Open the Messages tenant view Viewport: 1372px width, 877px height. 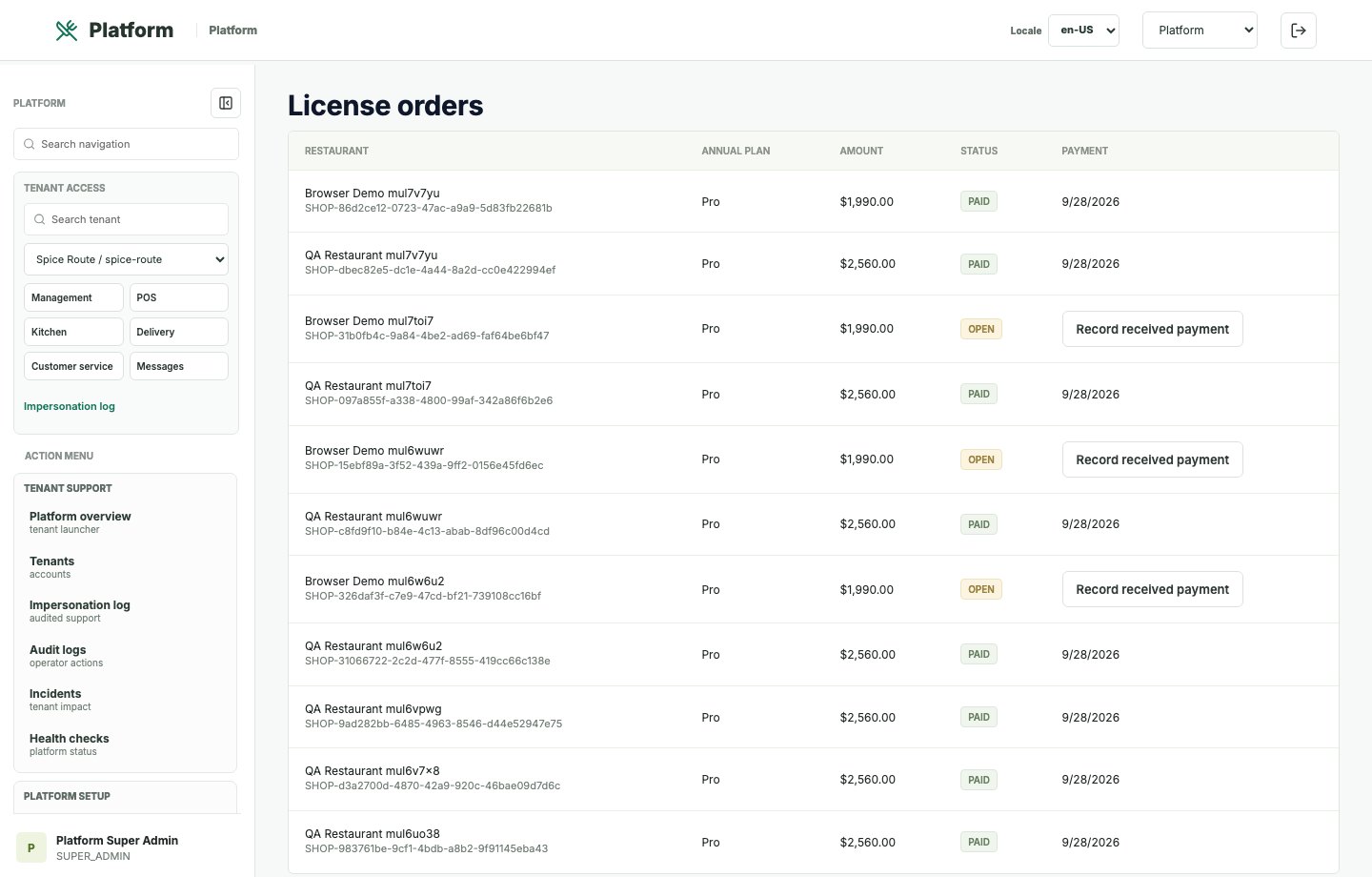179,366
